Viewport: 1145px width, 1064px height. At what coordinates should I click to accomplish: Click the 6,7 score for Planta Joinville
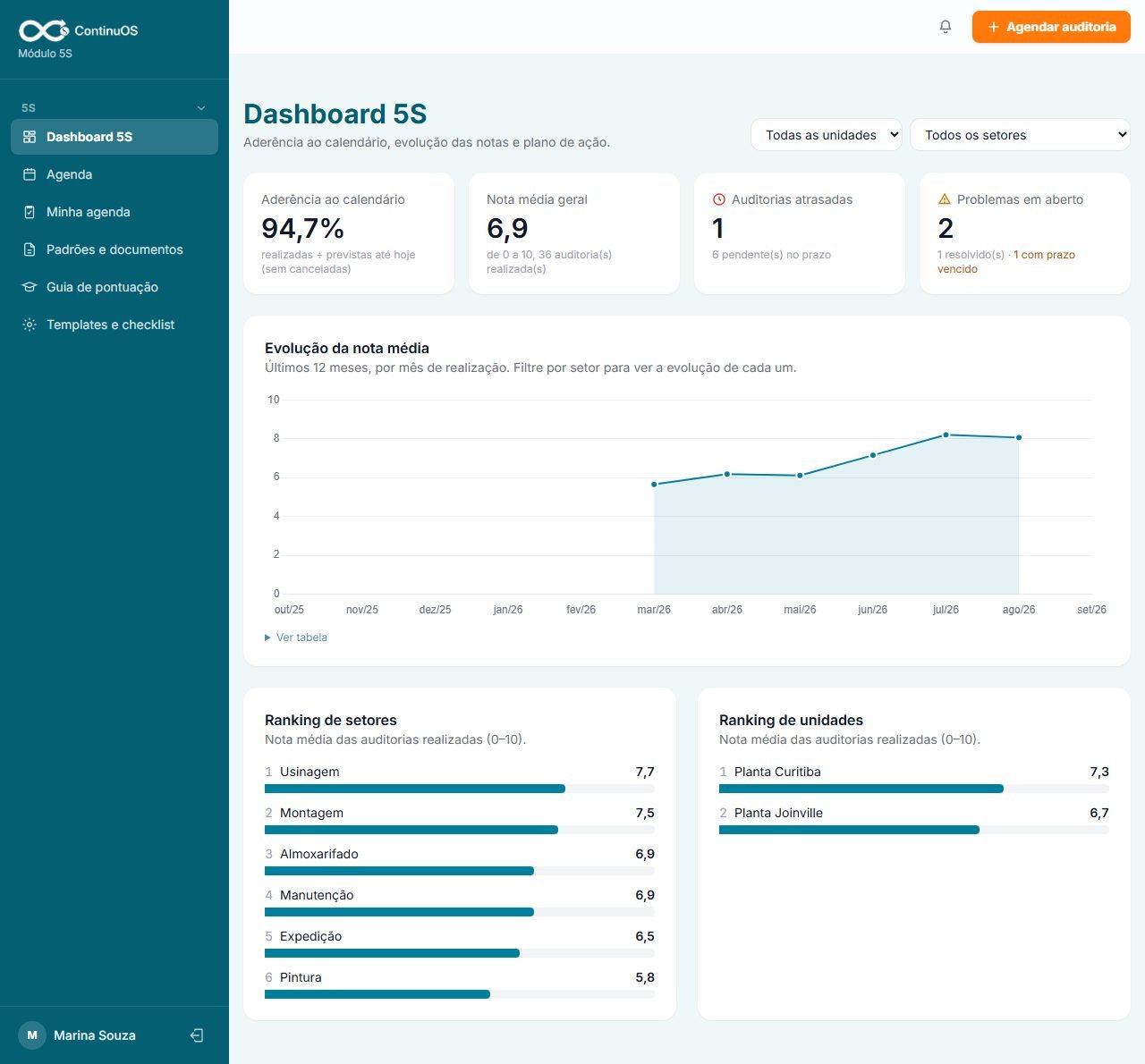coord(1099,813)
